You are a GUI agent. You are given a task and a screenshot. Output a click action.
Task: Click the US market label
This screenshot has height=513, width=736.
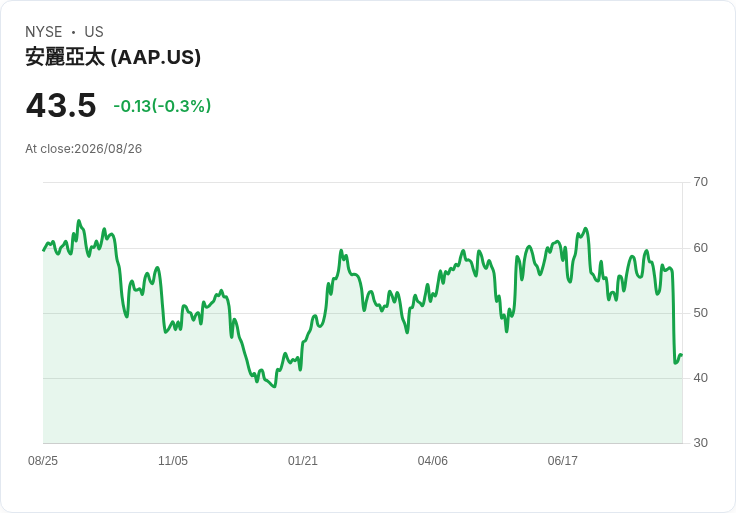(94, 32)
